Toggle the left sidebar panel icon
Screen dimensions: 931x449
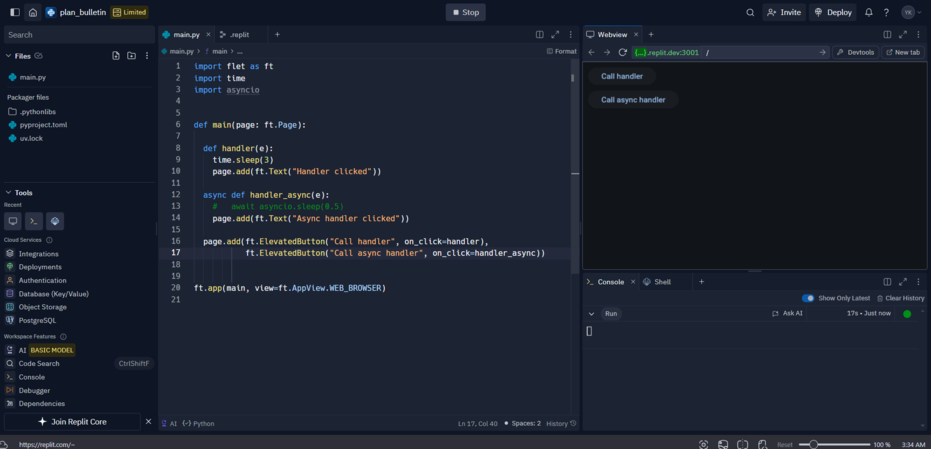click(x=14, y=12)
